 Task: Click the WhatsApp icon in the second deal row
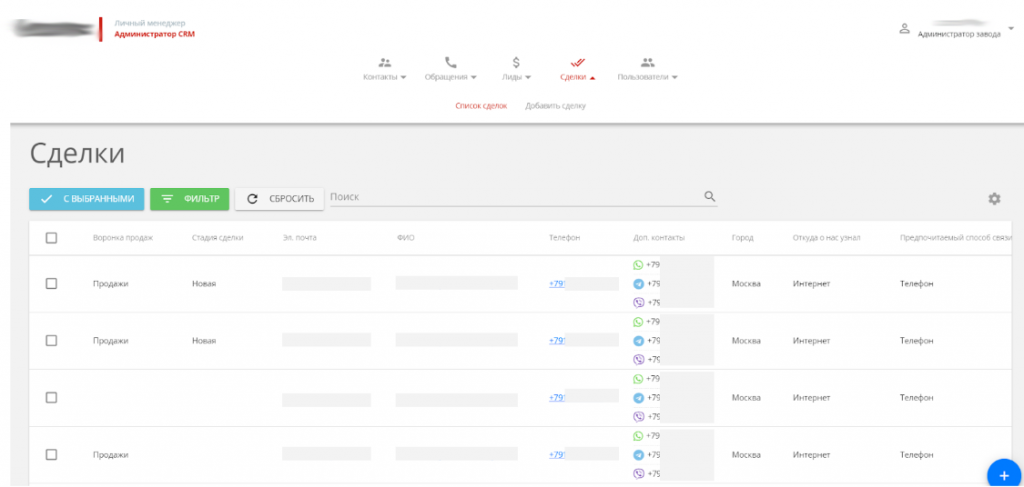coord(639,322)
